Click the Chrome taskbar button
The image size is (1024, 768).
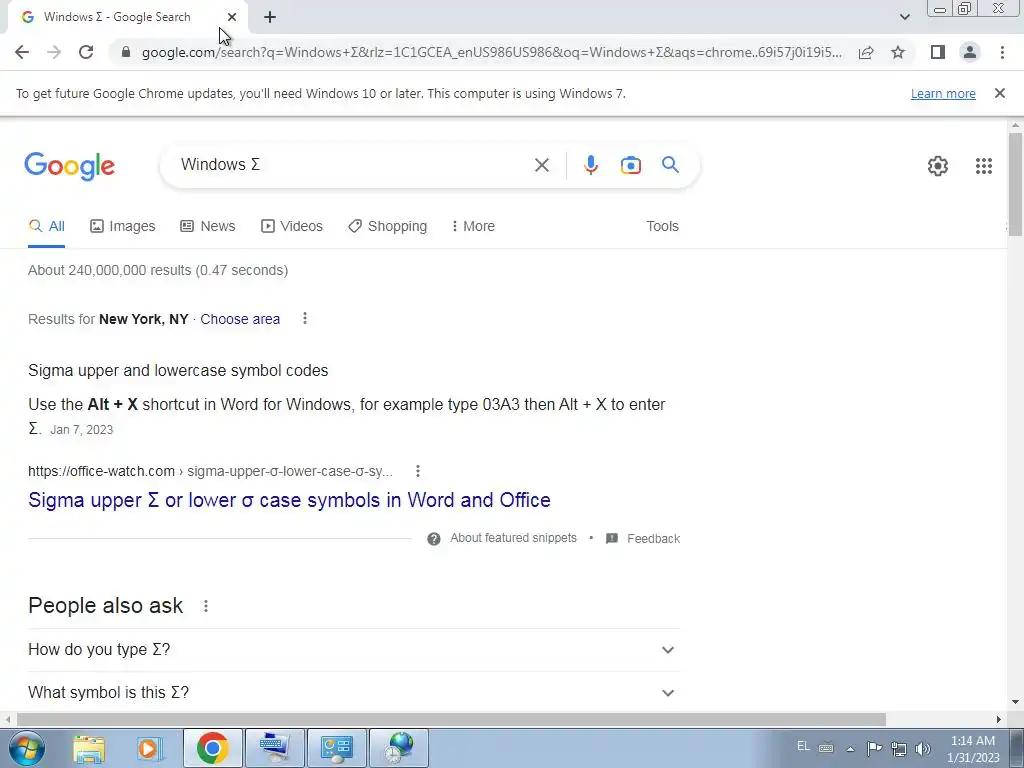(x=212, y=748)
